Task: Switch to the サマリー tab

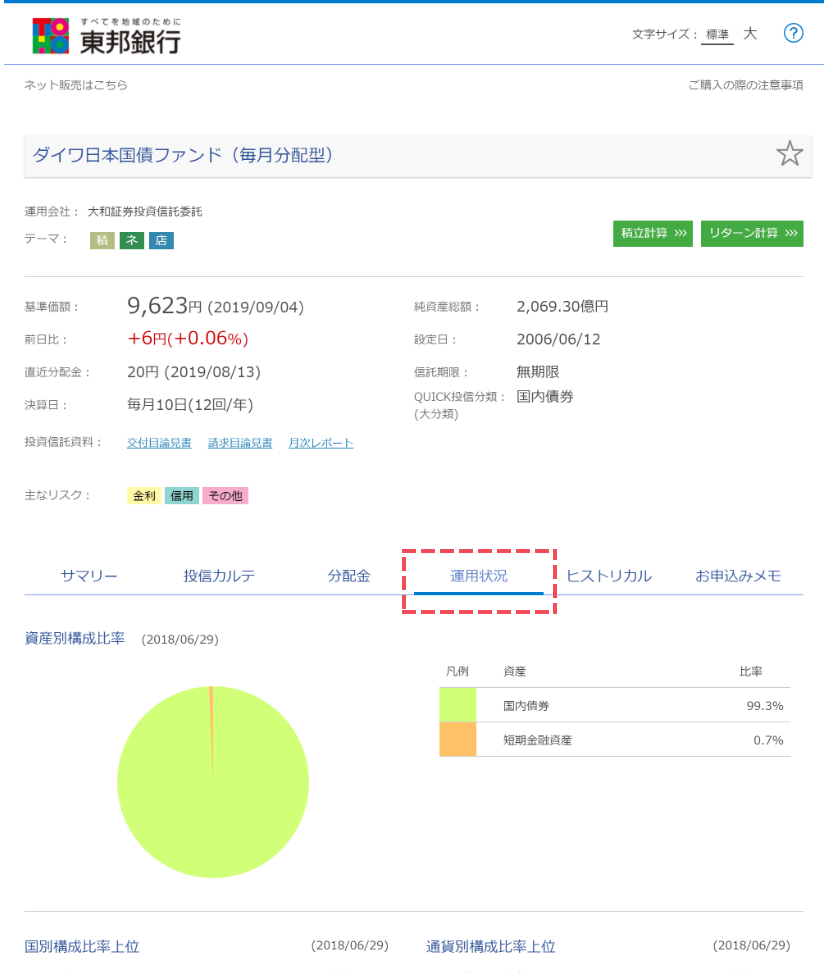Action: click(89, 576)
